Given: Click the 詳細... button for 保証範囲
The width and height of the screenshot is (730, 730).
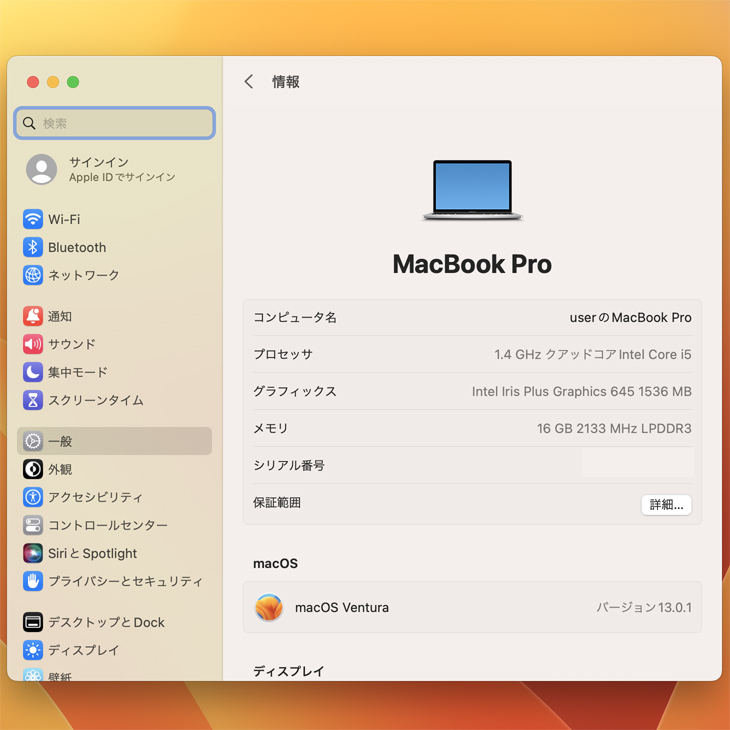Looking at the screenshot, I should pyautogui.click(x=666, y=505).
